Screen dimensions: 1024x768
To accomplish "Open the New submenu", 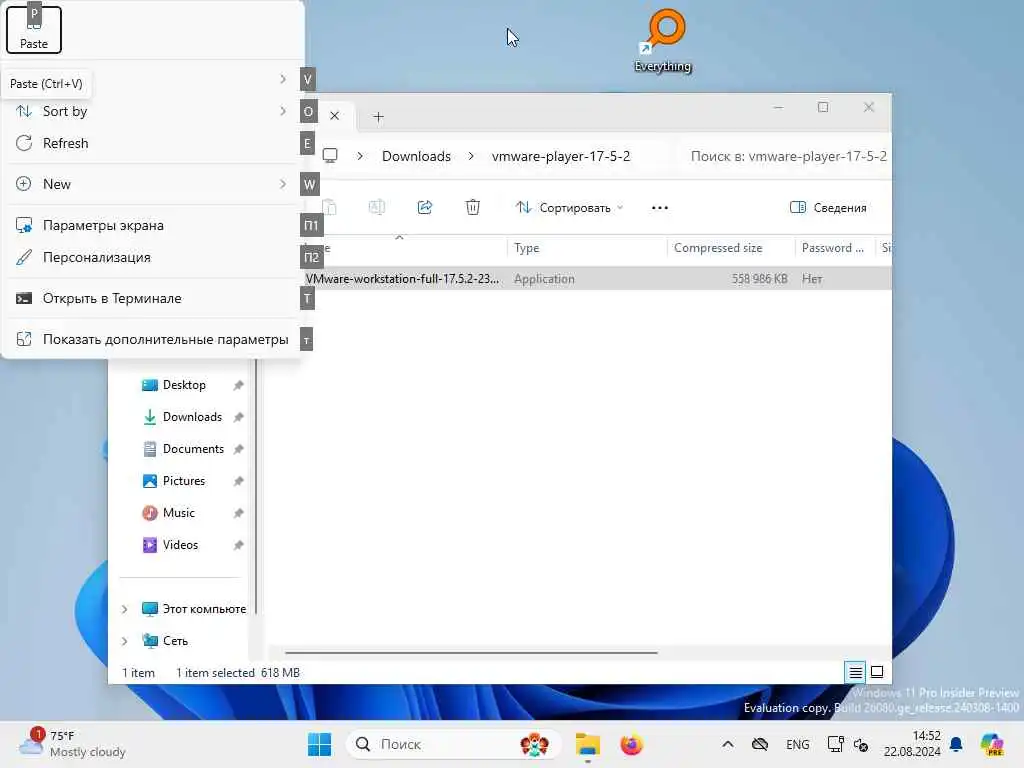I will click(x=152, y=184).
